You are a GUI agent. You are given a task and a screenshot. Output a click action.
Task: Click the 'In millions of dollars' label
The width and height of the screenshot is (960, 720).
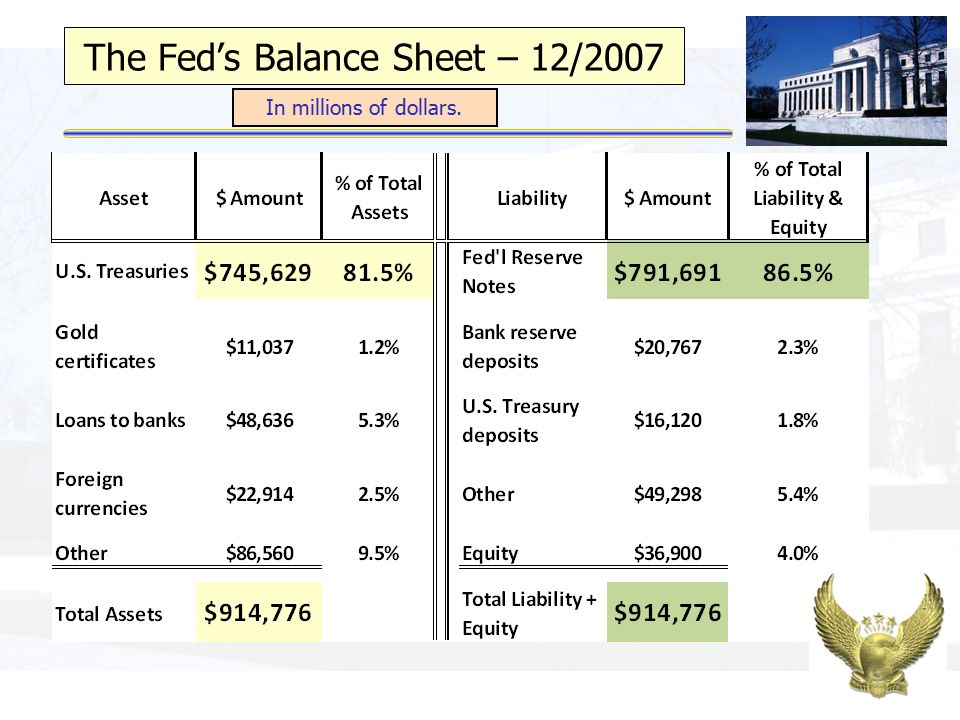tap(364, 108)
